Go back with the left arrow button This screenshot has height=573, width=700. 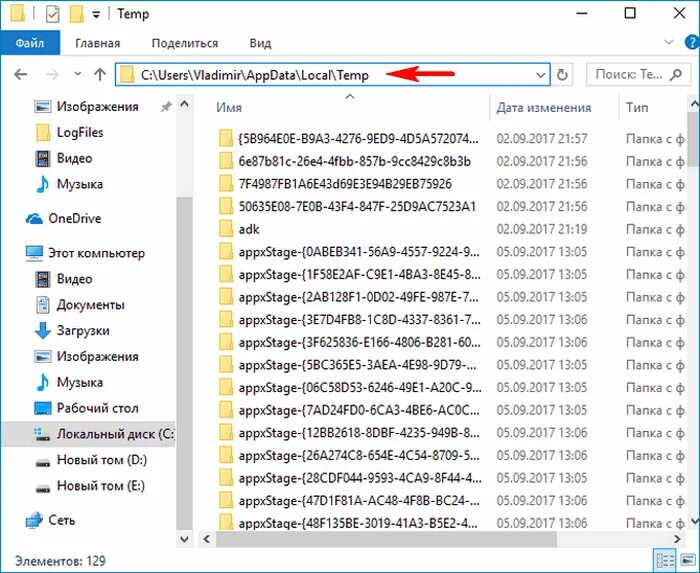click(x=21, y=75)
